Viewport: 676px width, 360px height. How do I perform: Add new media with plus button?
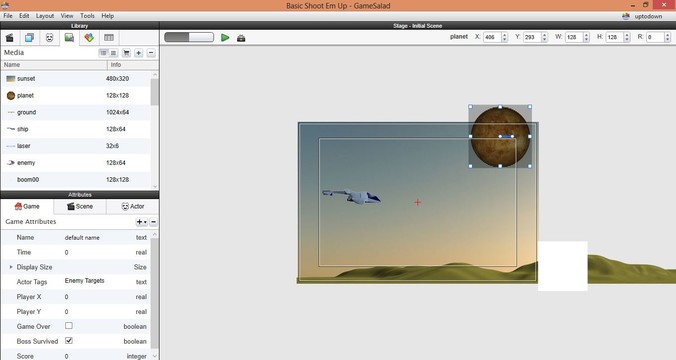point(138,53)
